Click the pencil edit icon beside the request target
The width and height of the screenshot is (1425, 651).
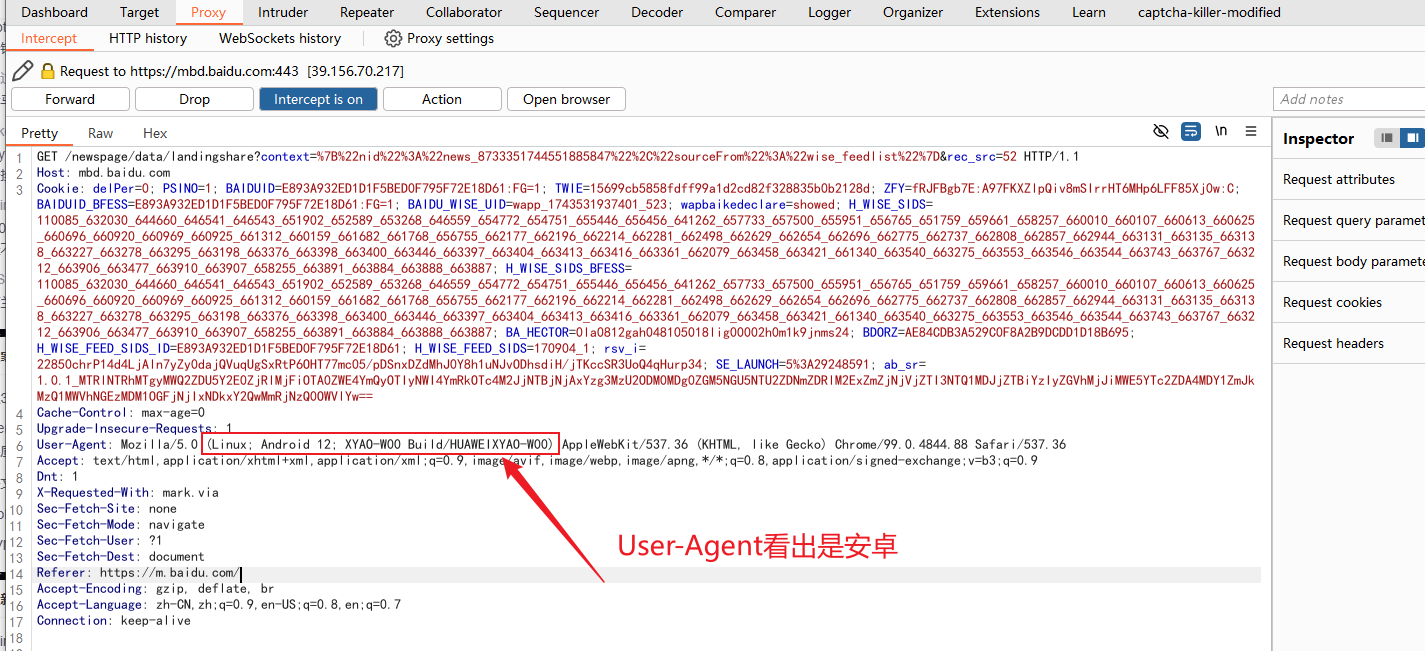pyautogui.click(x=22, y=71)
